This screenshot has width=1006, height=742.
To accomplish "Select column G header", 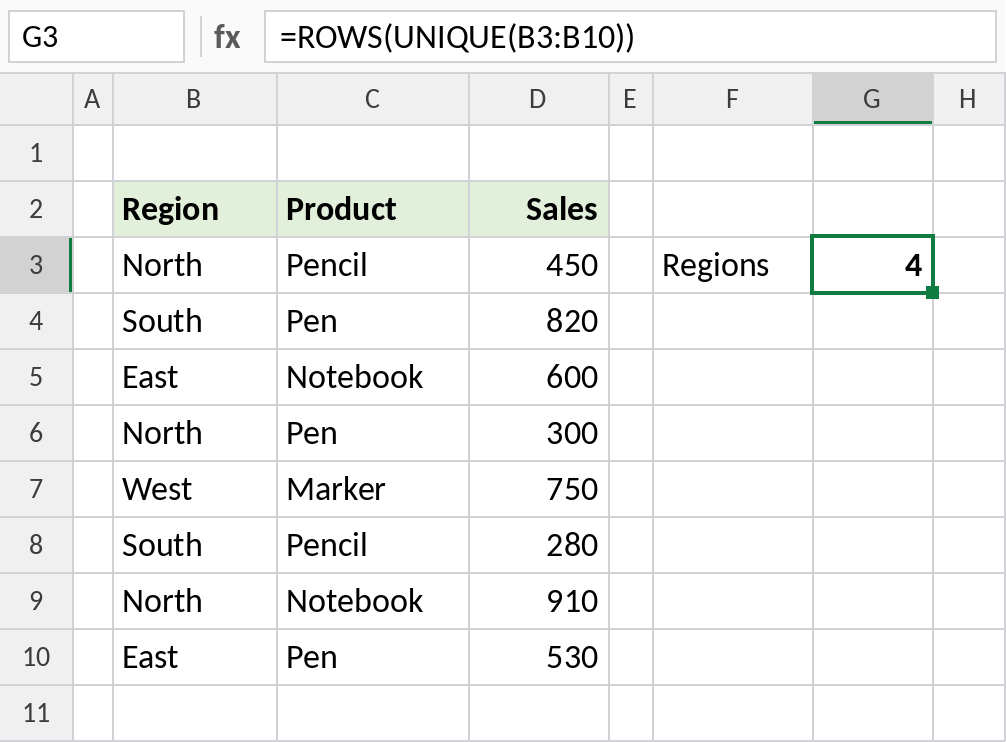I will (873, 99).
